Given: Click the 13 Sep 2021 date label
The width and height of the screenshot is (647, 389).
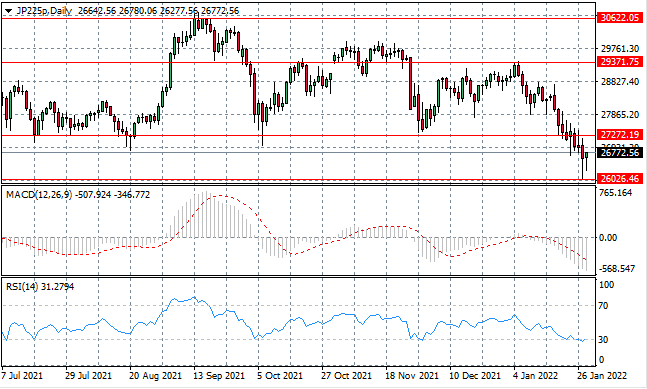Looking at the screenshot, I should [219, 376].
